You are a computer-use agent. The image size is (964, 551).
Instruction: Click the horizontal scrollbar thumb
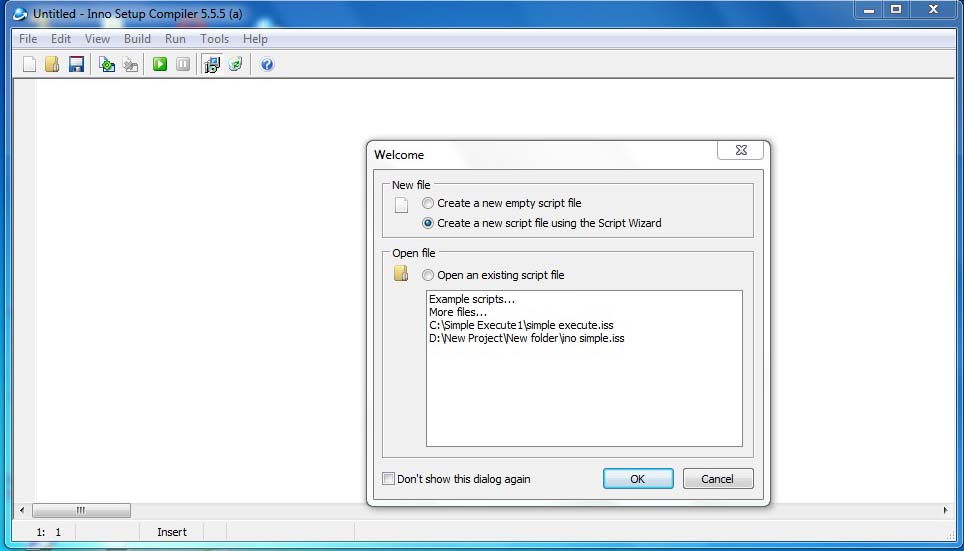point(81,510)
